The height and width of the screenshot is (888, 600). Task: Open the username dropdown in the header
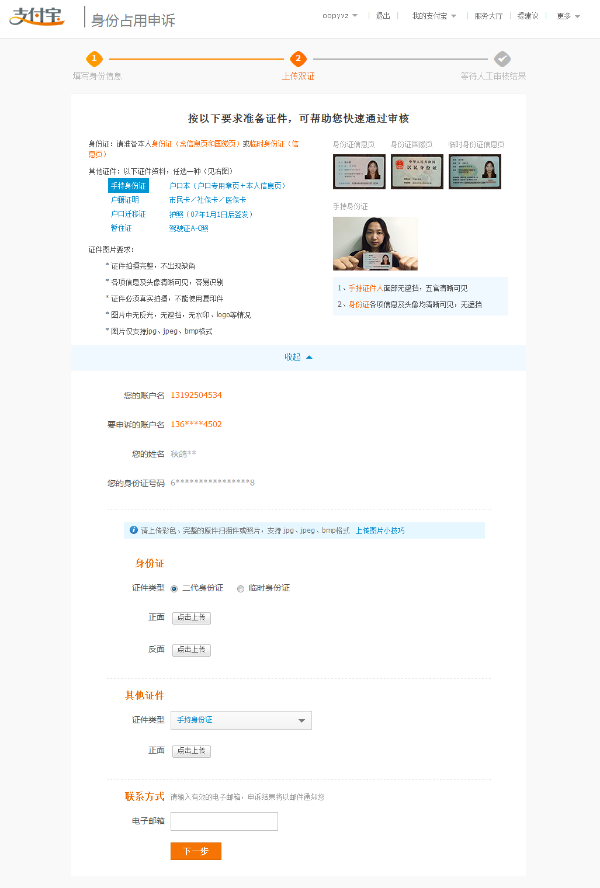(x=340, y=16)
